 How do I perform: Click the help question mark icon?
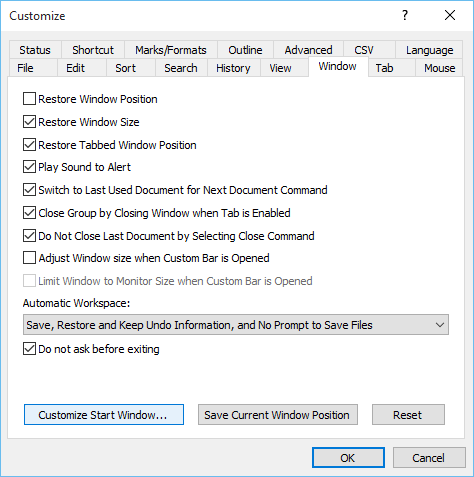tap(405, 15)
